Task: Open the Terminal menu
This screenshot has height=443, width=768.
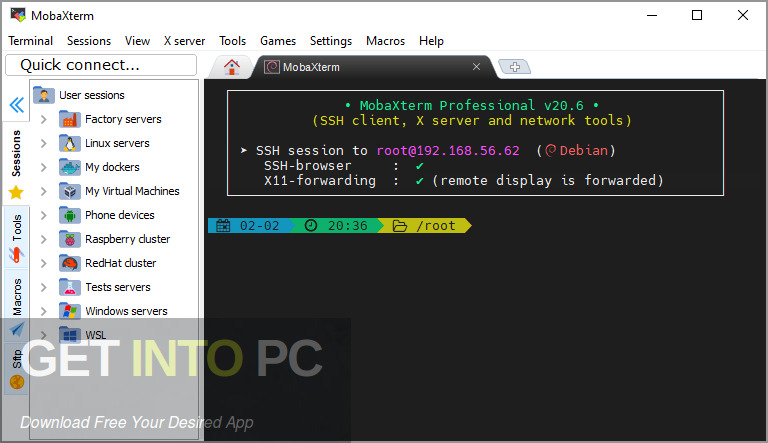Action: 30,41
